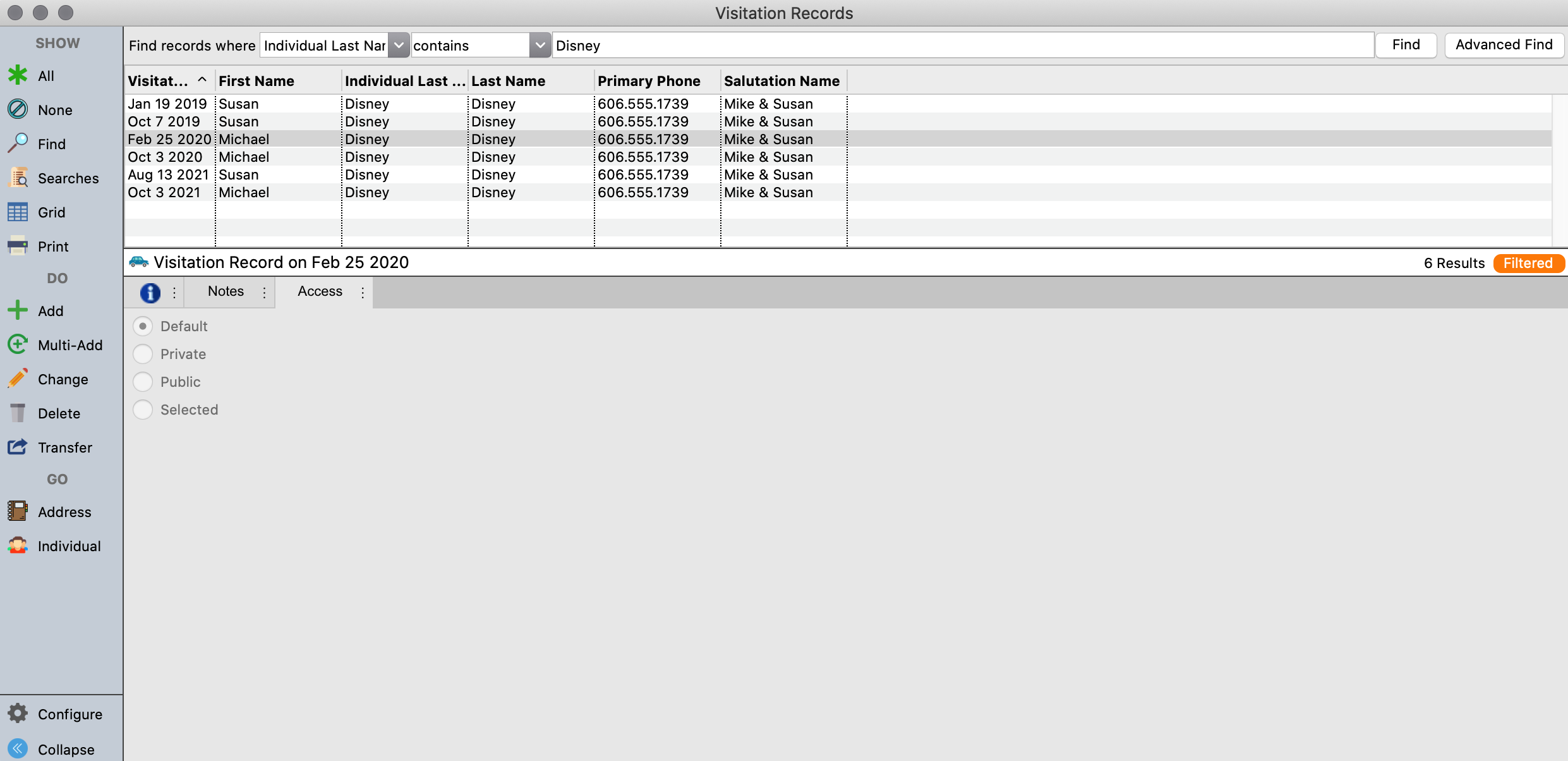Click the green asterisk All icon
The height and width of the screenshot is (761, 1568).
tap(18, 76)
